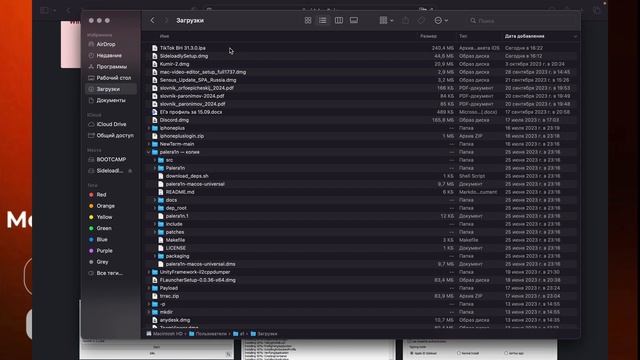Sort by the Имя column header

click(x=164, y=36)
